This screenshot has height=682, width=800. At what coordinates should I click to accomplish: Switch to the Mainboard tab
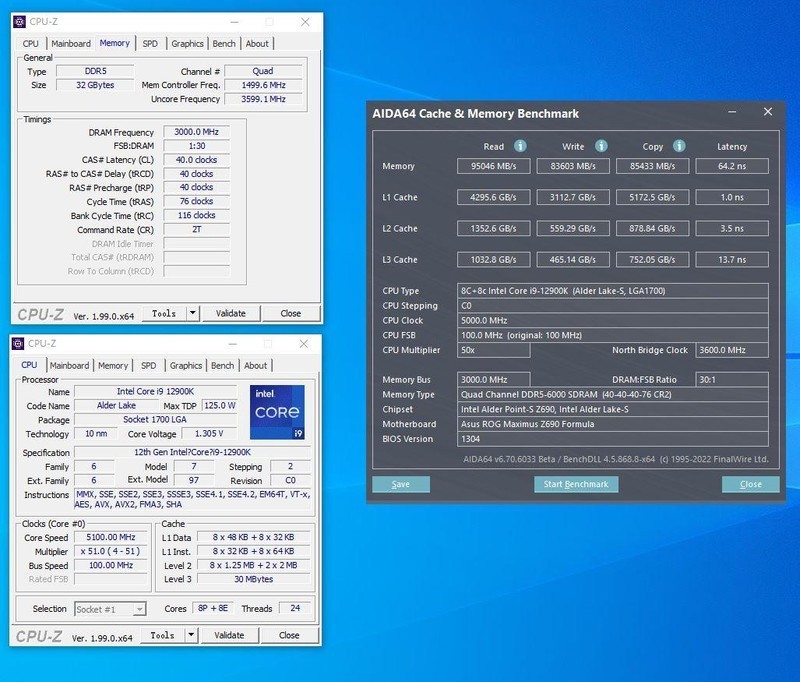[70, 43]
